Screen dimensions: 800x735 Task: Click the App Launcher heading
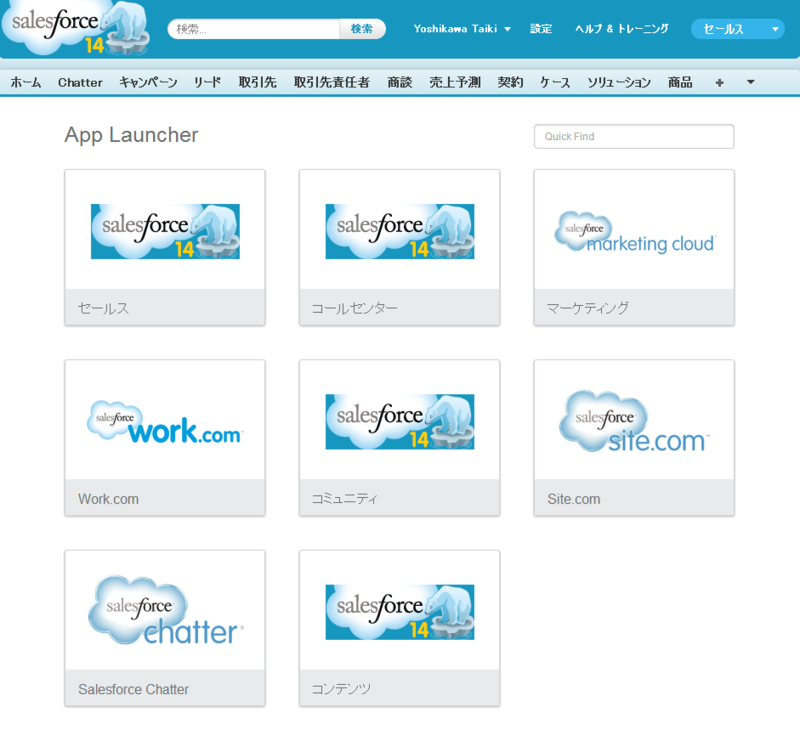pos(131,135)
